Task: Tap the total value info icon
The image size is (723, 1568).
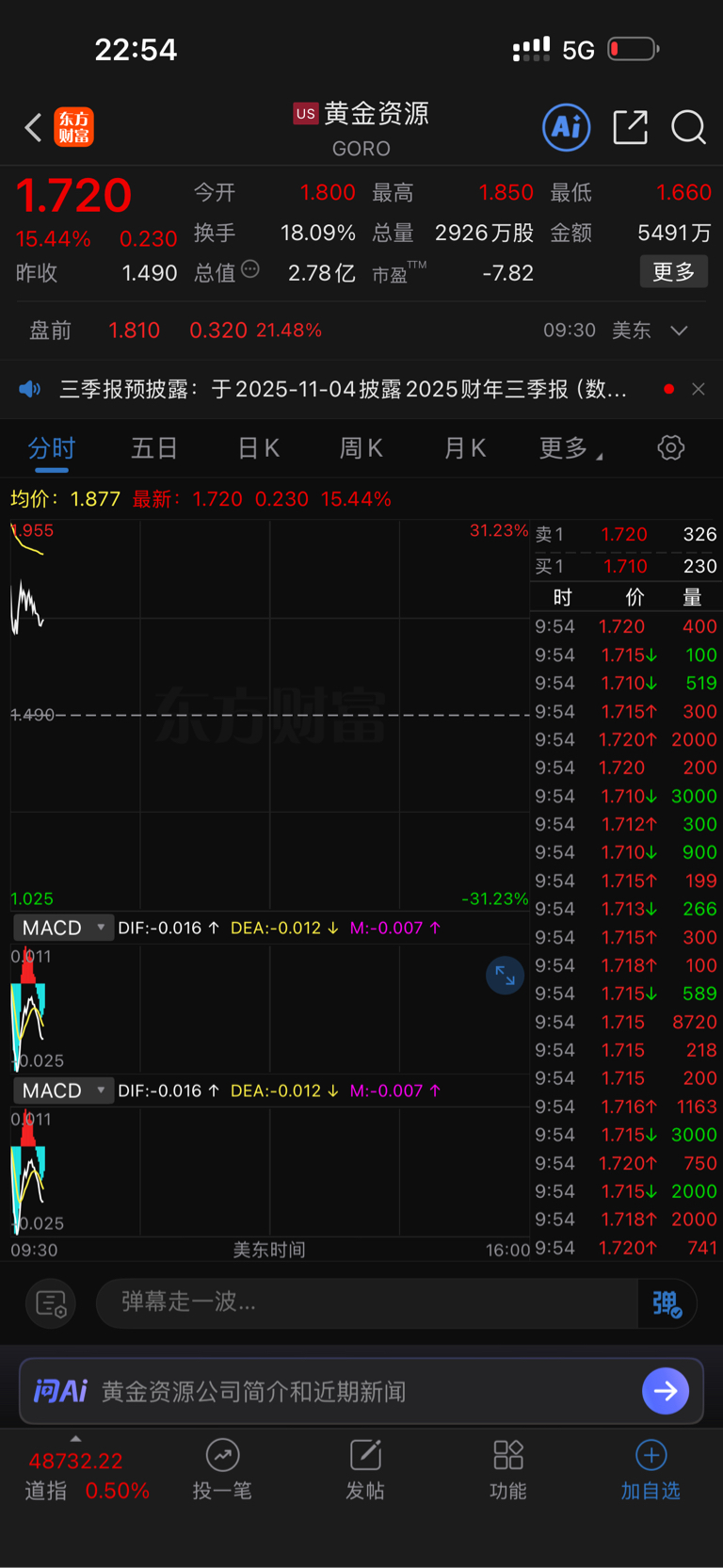Action: (250, 269)
